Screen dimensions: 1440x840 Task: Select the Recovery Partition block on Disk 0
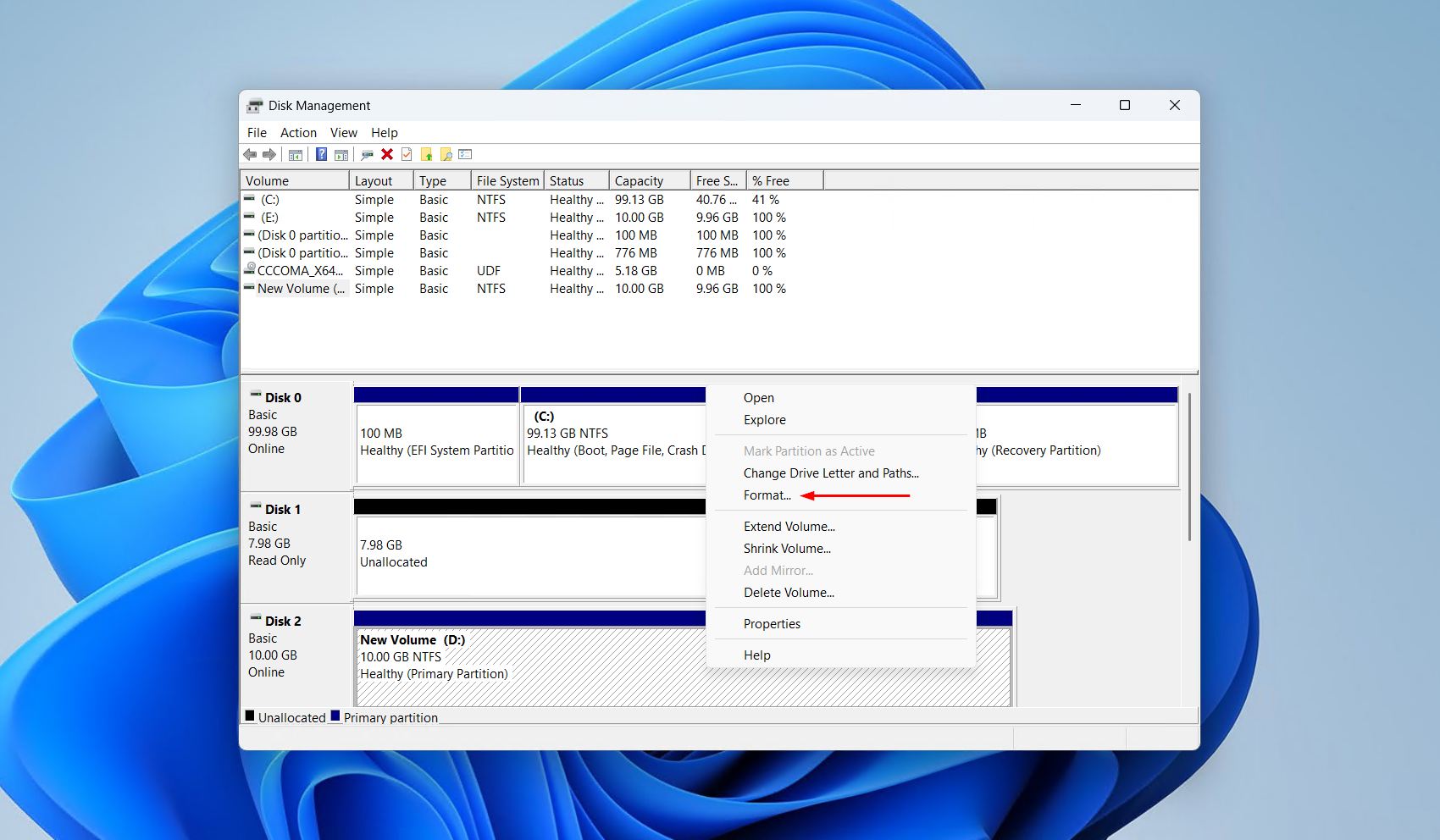click(1077, 436)
